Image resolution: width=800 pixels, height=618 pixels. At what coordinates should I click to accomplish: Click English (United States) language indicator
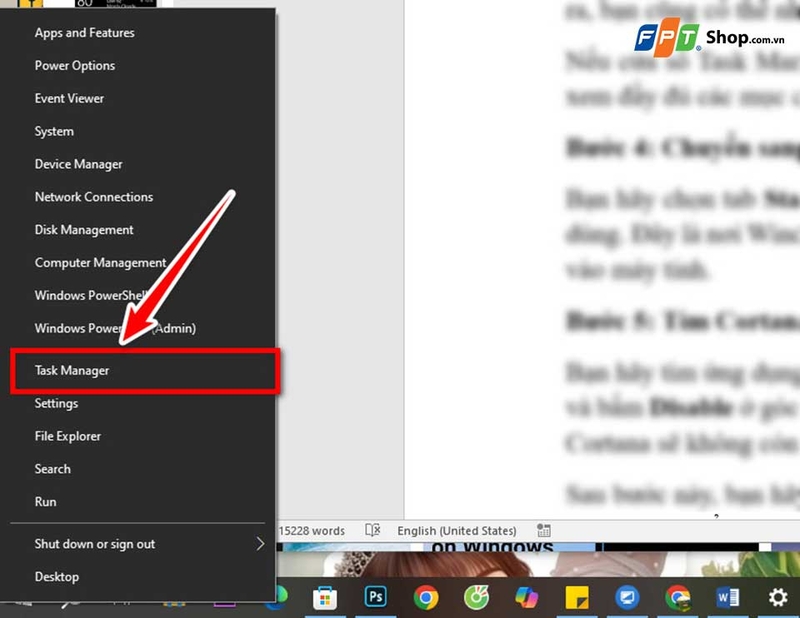pos(457,531)
